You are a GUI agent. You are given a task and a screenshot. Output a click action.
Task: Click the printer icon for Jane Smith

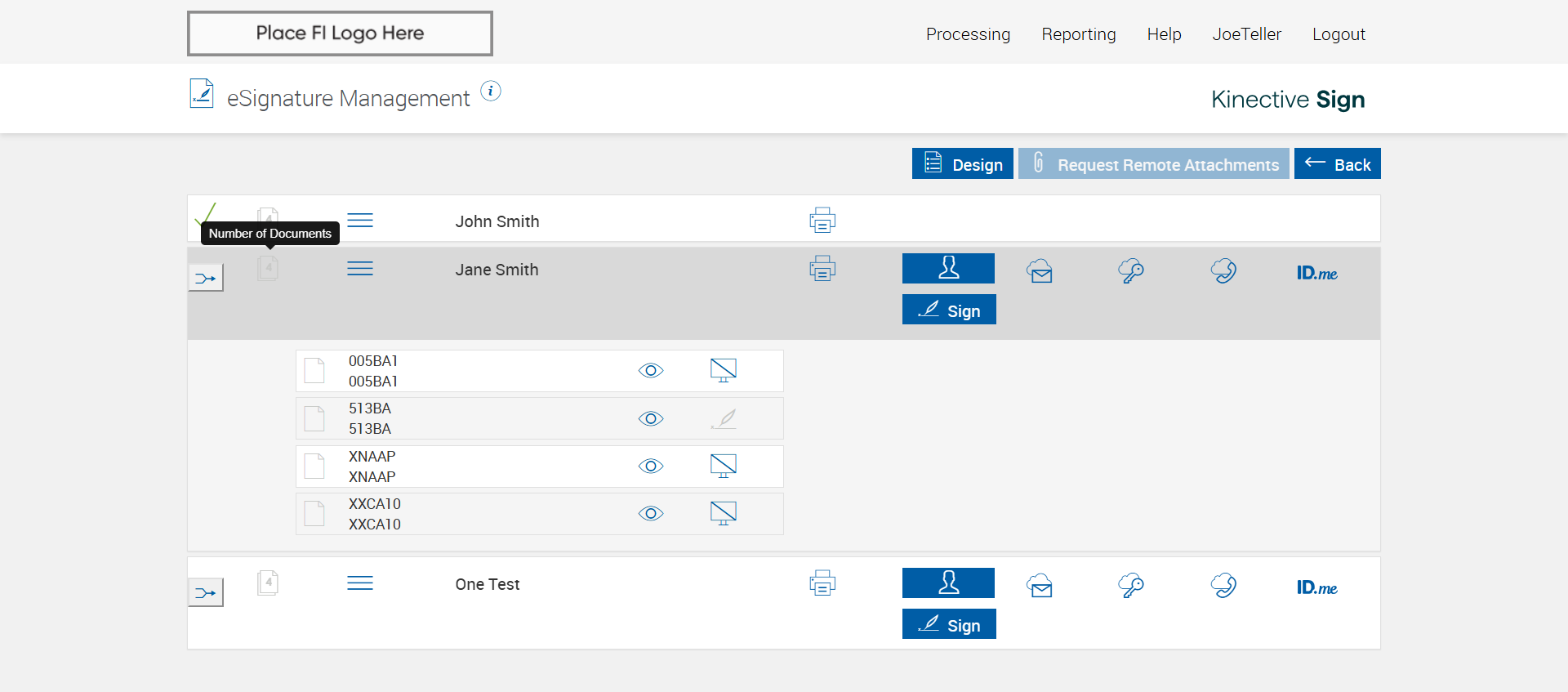[822, 269]
